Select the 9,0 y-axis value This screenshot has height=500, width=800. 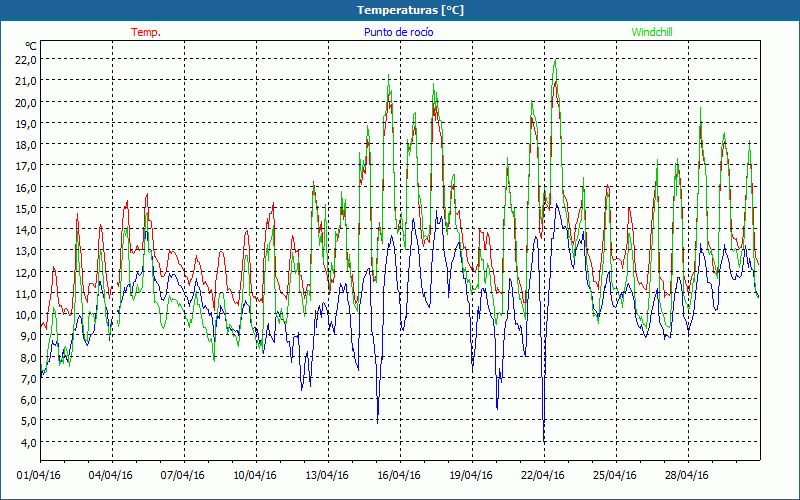[29, 336]
